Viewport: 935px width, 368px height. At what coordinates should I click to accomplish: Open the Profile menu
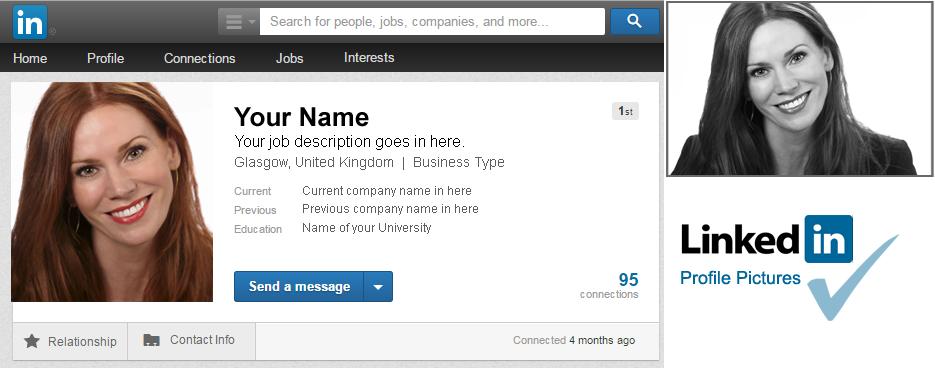point(106,58)
